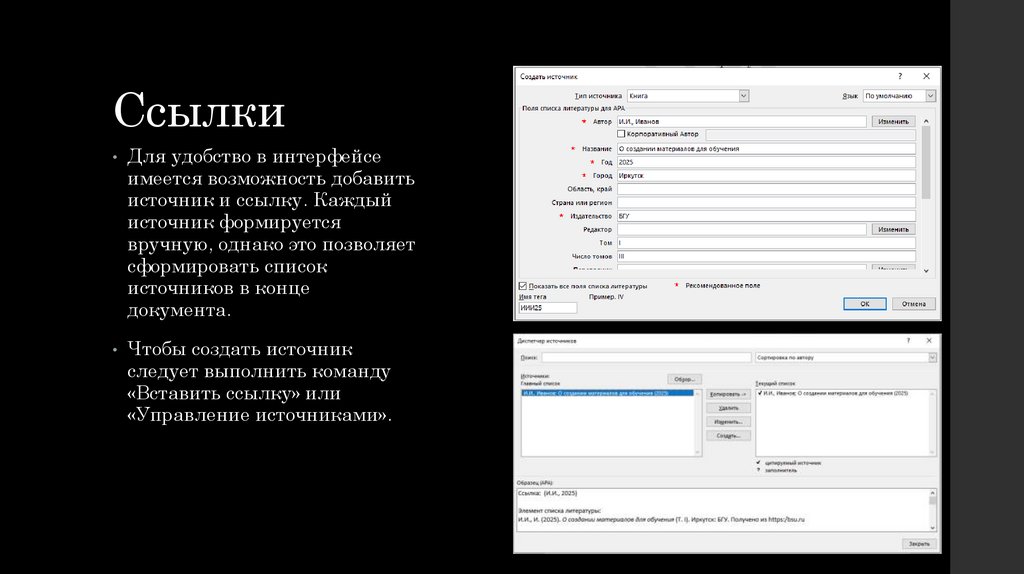Select highlighted Иванов entry in Главный список
The image size is (1024, 574).
point(607,393)
